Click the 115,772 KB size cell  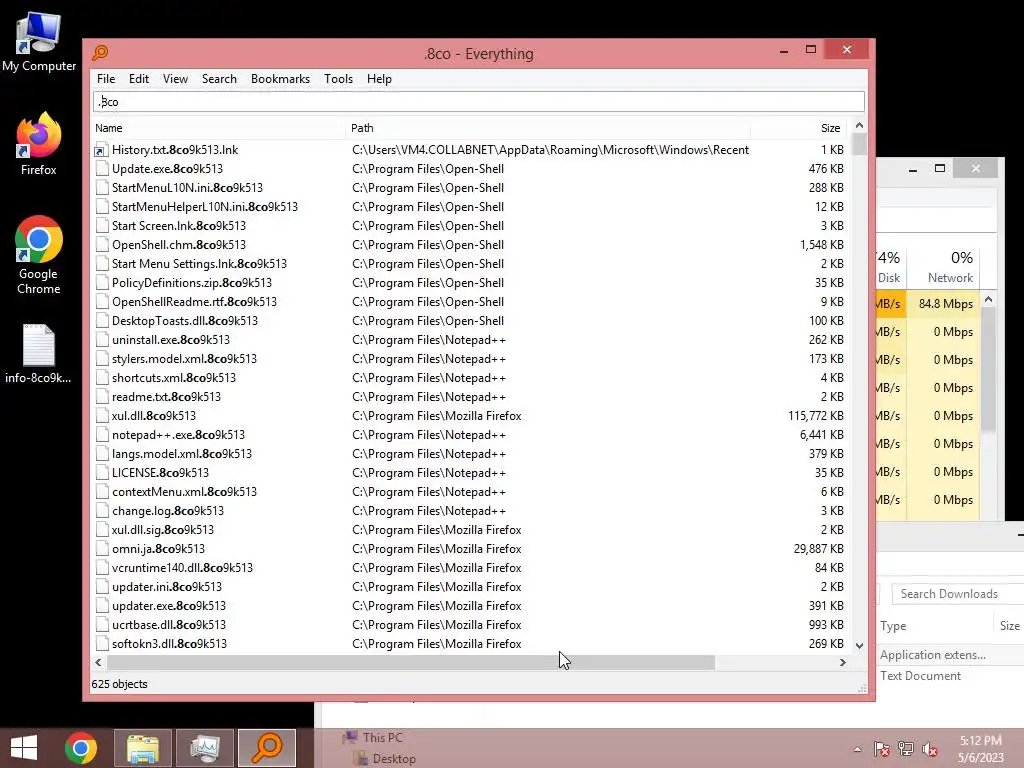pos(816,416)
